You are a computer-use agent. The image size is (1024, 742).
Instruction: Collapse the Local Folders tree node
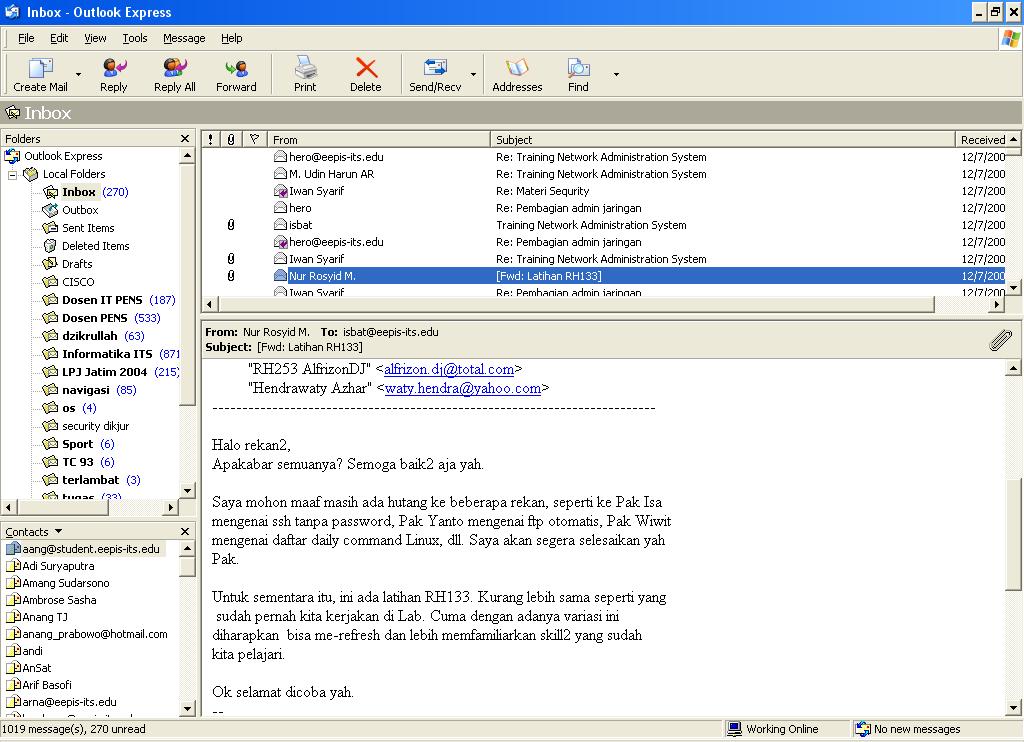pyautogui.click(x=12, y=174)
